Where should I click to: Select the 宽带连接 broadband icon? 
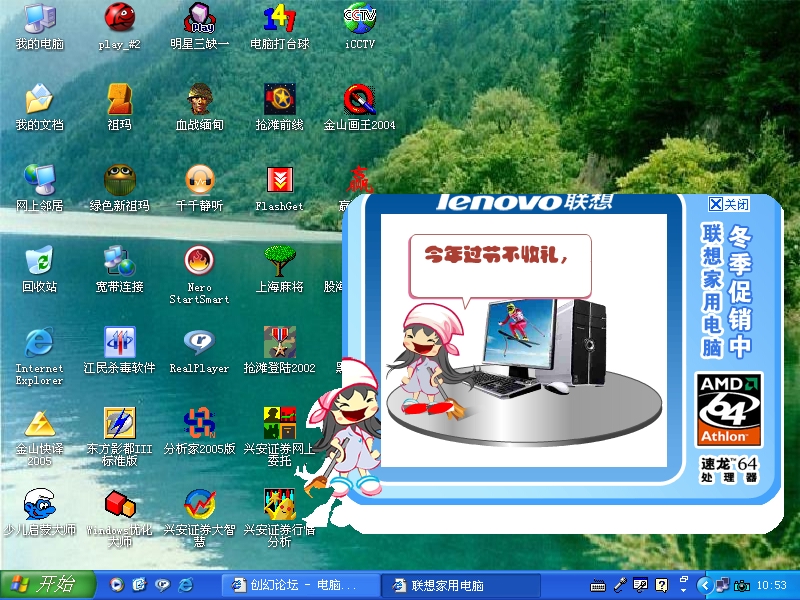[119, 269]
